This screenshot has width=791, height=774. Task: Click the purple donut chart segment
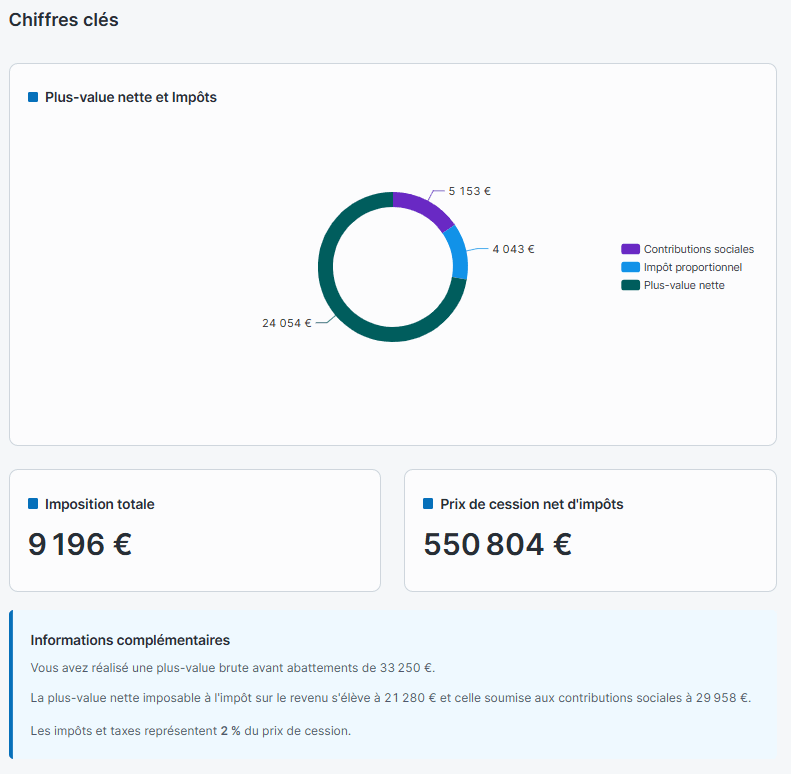tap(424, 207)
